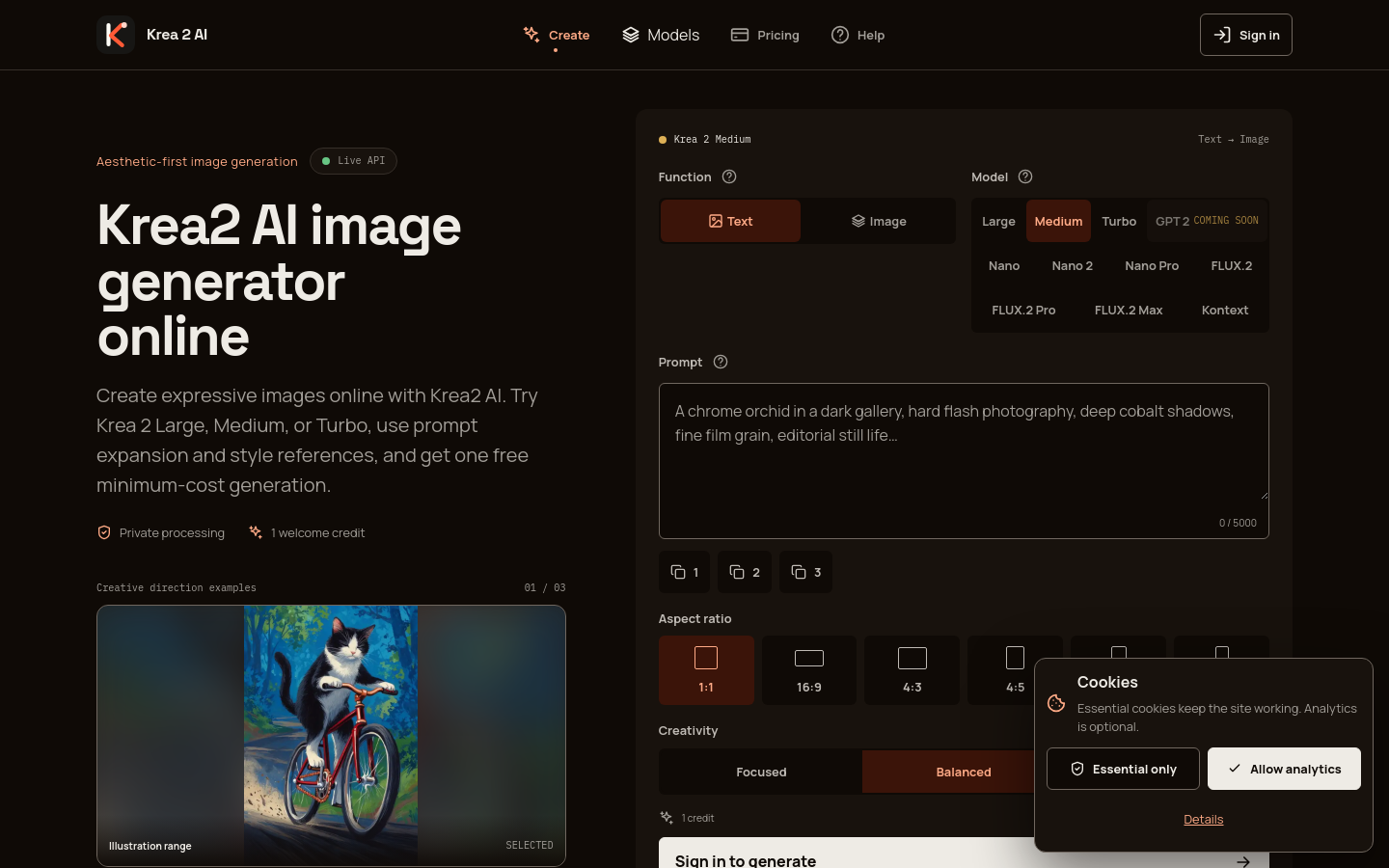Click the prompt textarea resize handle
This screenshot has width=1389, height=868.
coord(1264,494)
